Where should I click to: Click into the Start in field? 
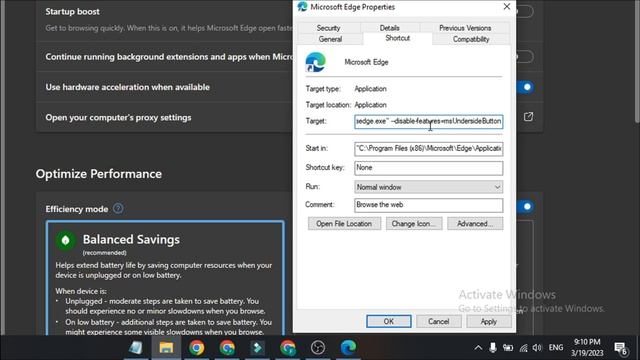[429, 149]
